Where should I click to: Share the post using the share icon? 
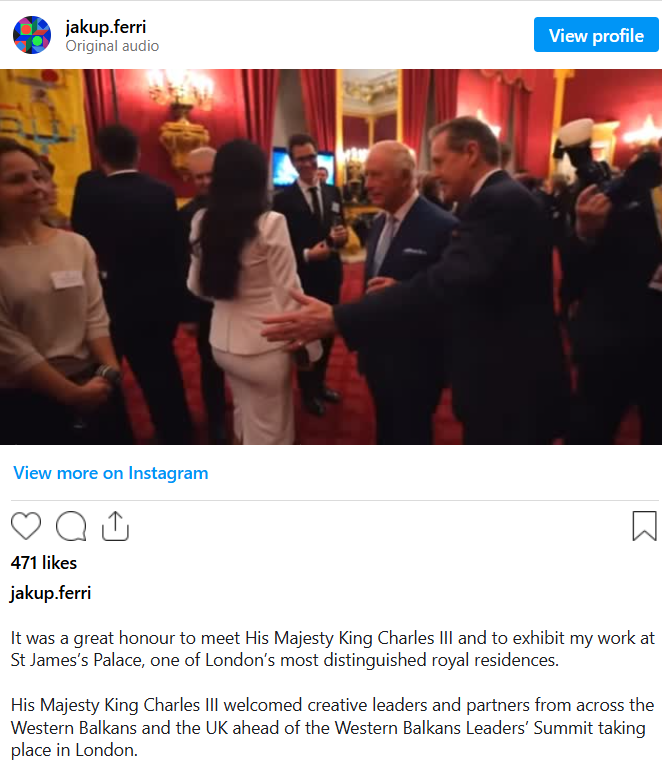point(115,526)
